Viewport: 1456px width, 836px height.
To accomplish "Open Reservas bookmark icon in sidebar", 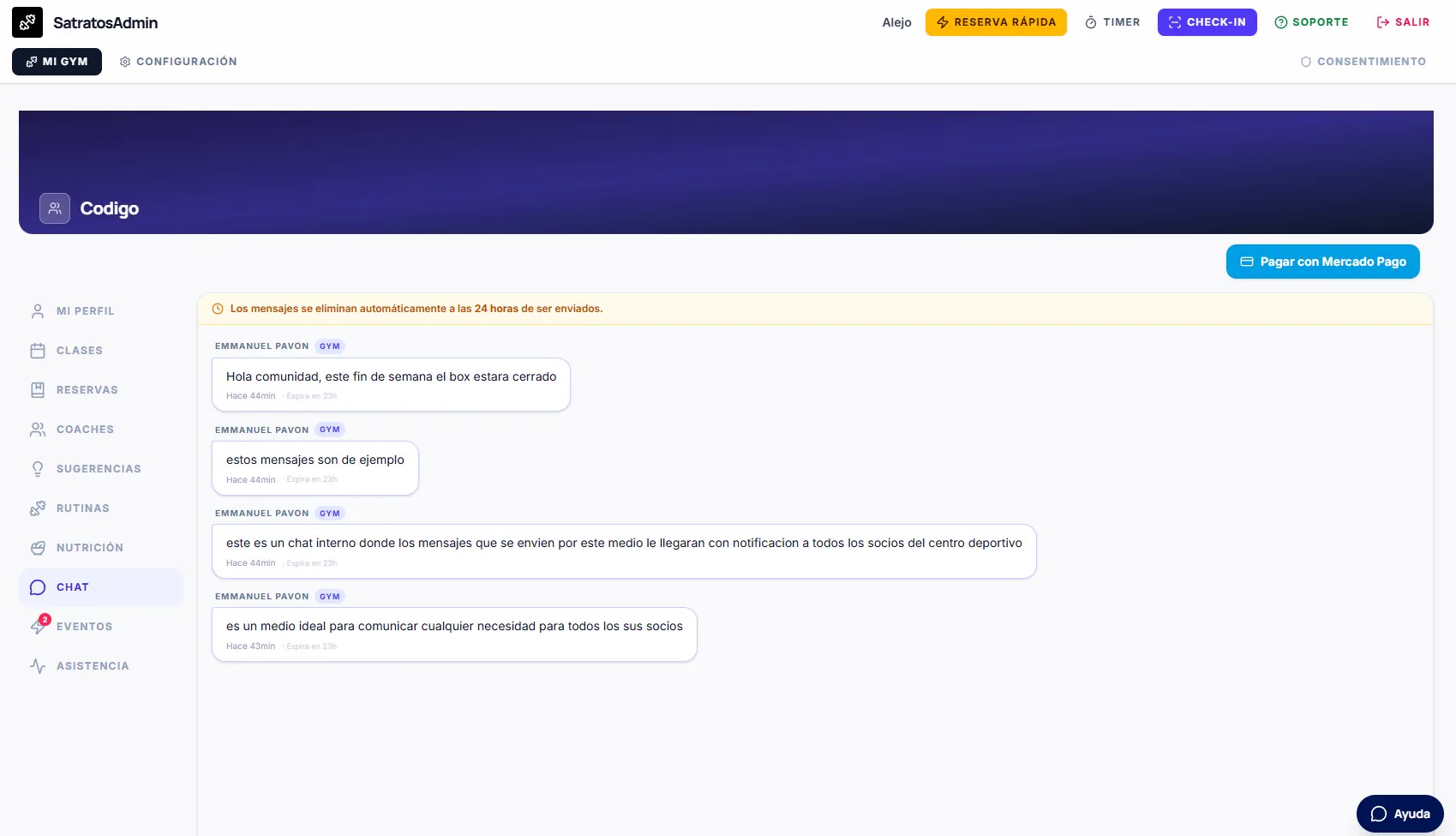I will click(x=38, y=390).
